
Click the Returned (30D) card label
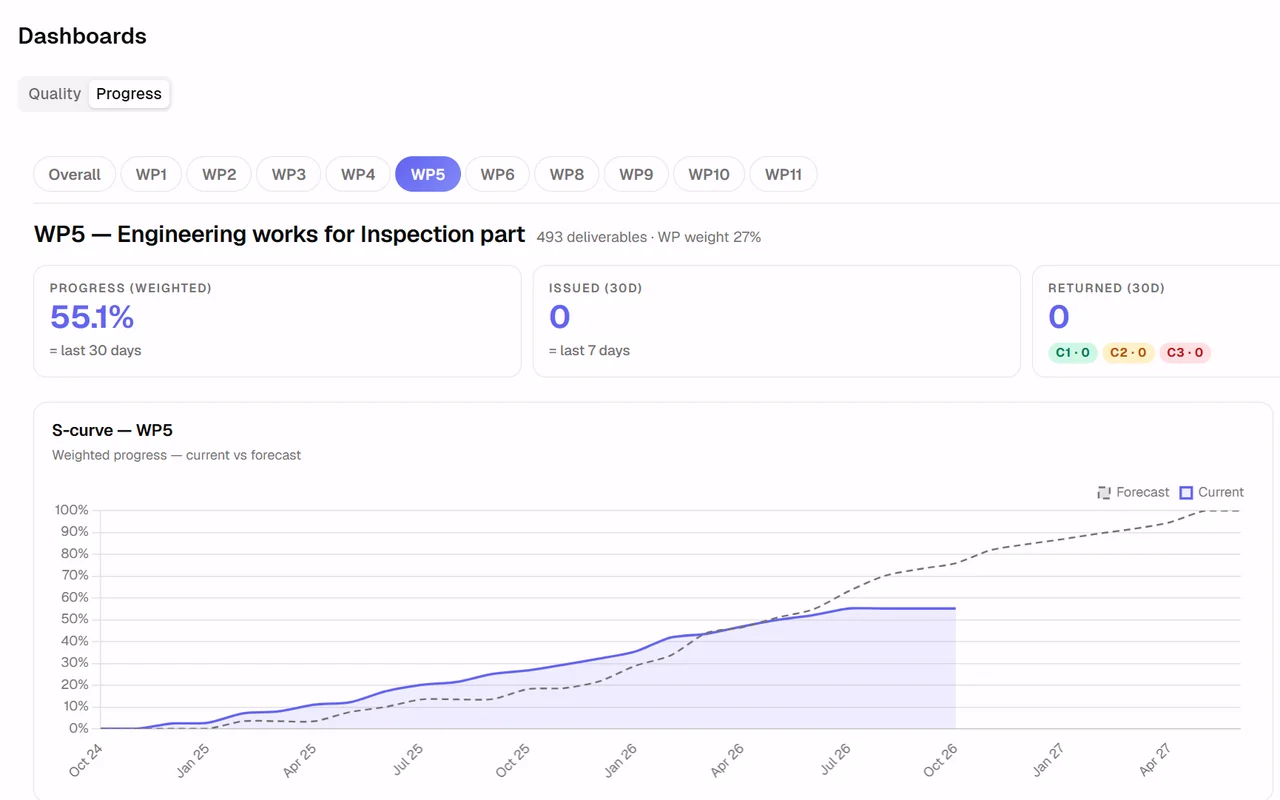tap(1107, 288)
